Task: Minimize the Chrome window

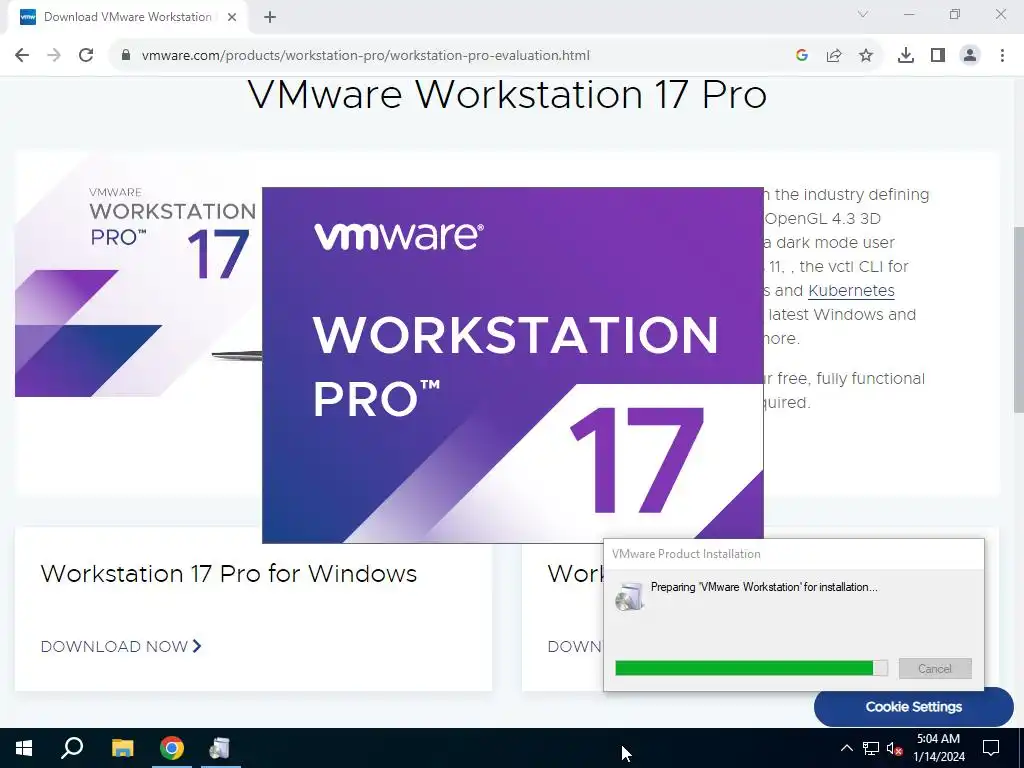Action: coord(909,14)
